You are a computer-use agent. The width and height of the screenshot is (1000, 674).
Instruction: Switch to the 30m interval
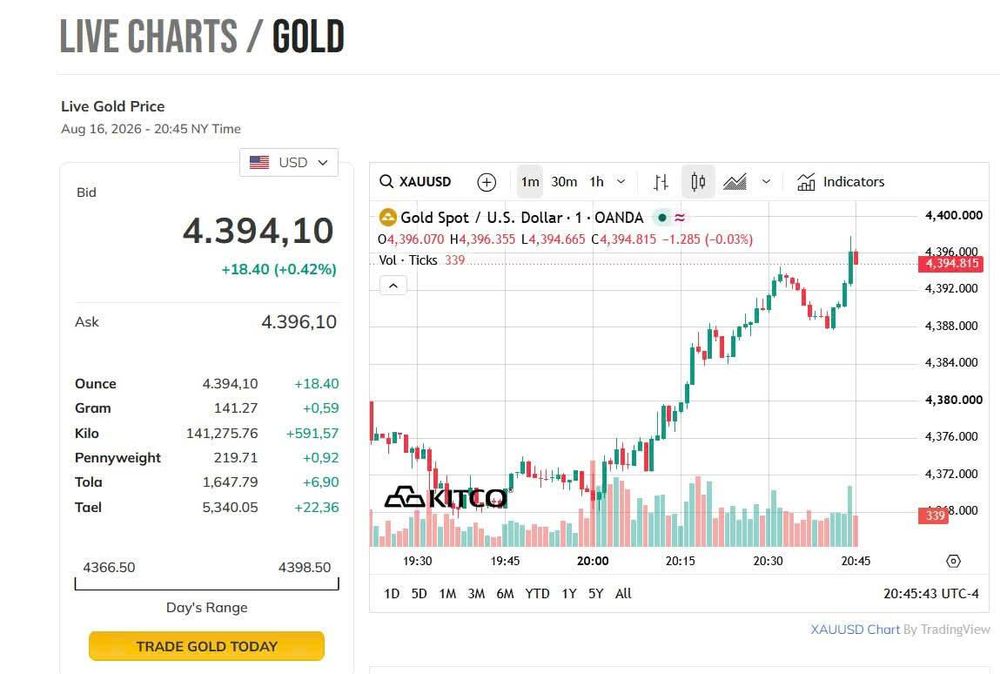tap(564, 182)
